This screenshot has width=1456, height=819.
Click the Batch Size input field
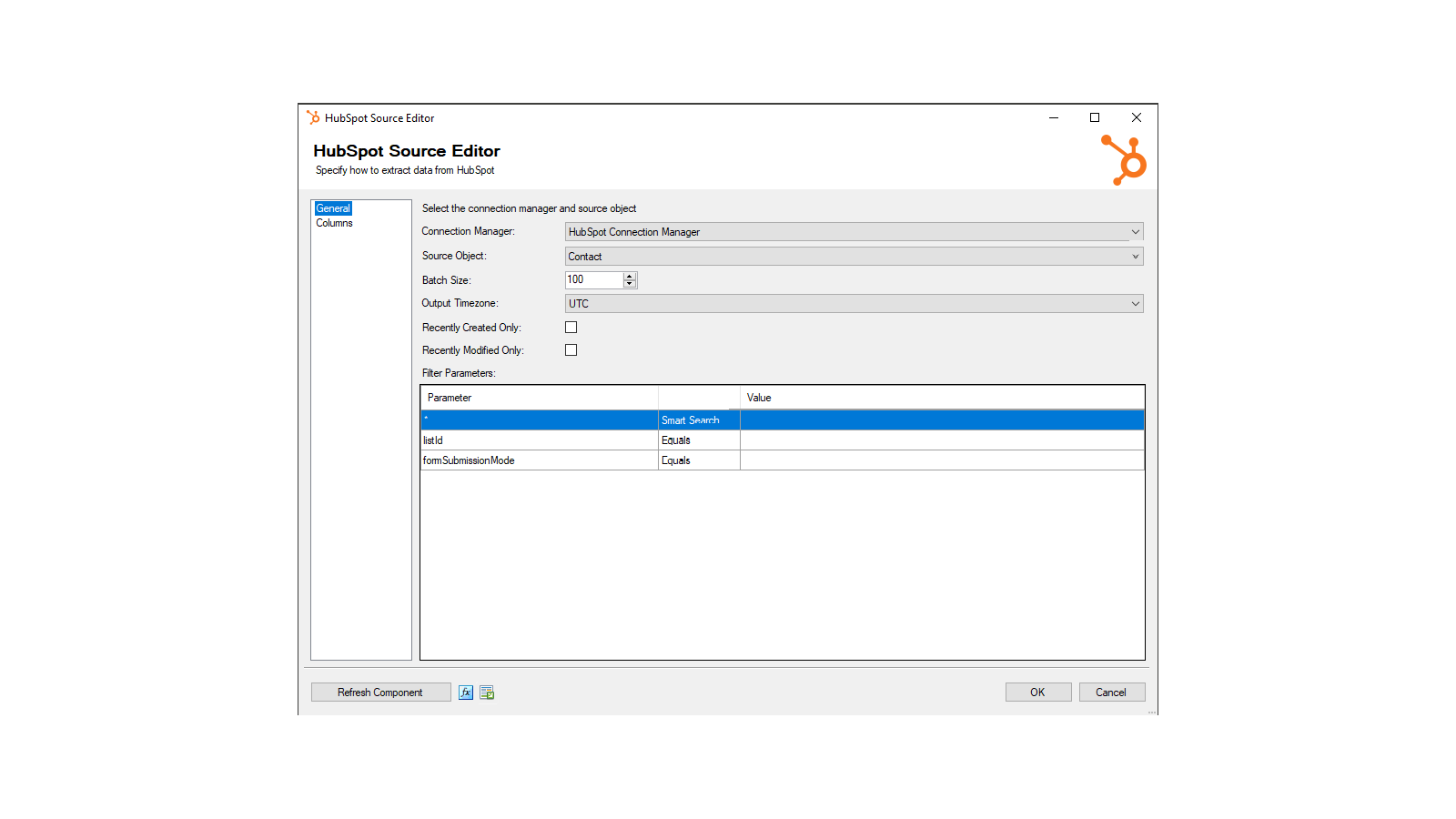click(x=594, y=280)
